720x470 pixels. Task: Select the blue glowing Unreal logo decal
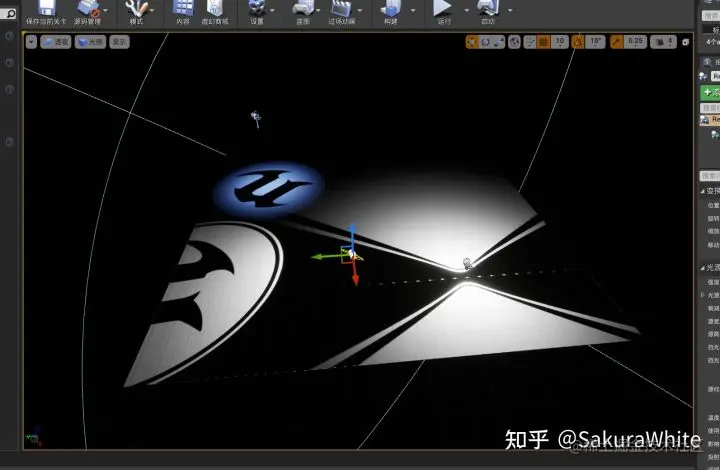click(269, 188)
